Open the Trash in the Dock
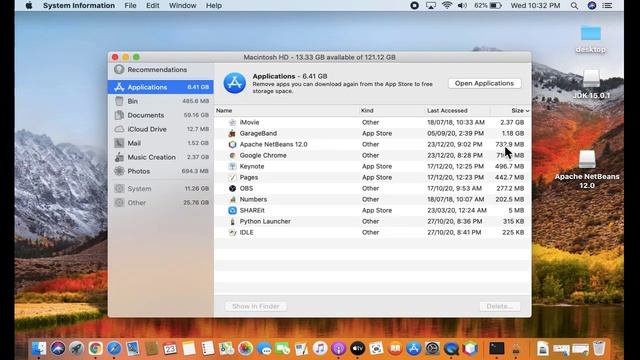 tap(599, 349)
